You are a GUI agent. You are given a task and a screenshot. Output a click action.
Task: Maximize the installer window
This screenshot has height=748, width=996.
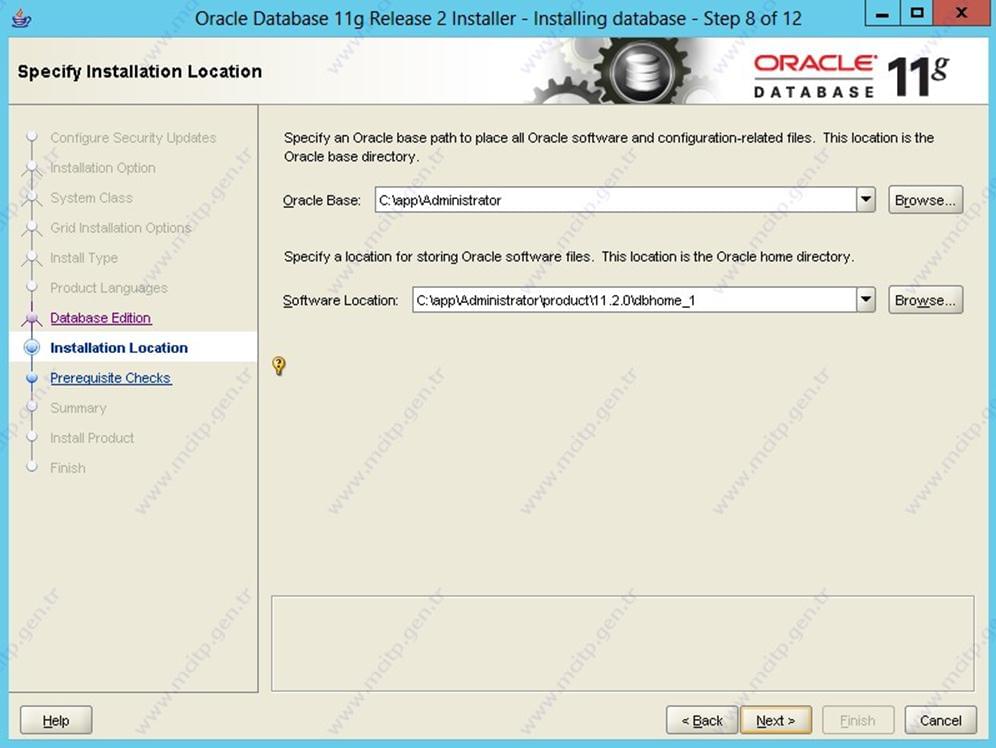[x=917, y=13]
